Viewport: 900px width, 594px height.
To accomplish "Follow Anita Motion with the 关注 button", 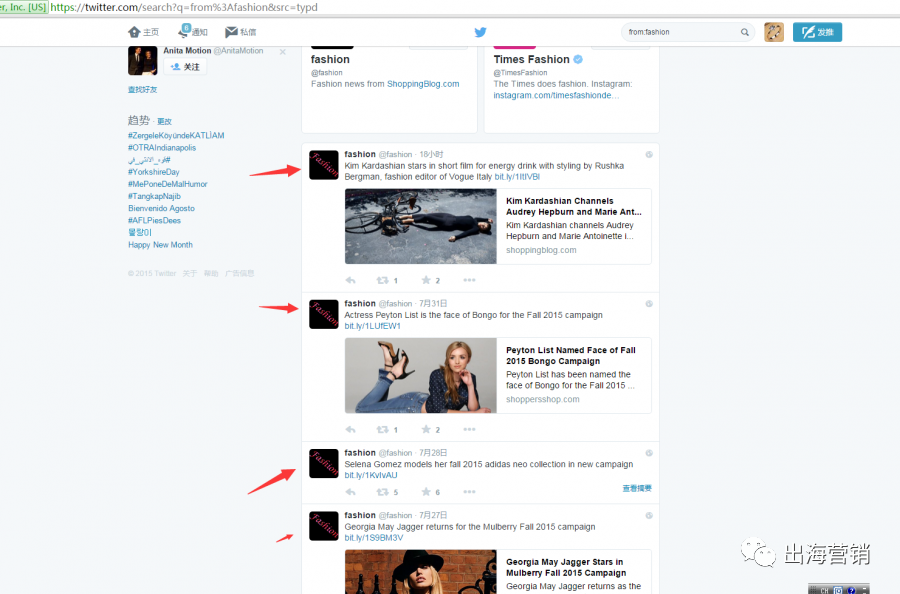I will [x=185, y=67].
